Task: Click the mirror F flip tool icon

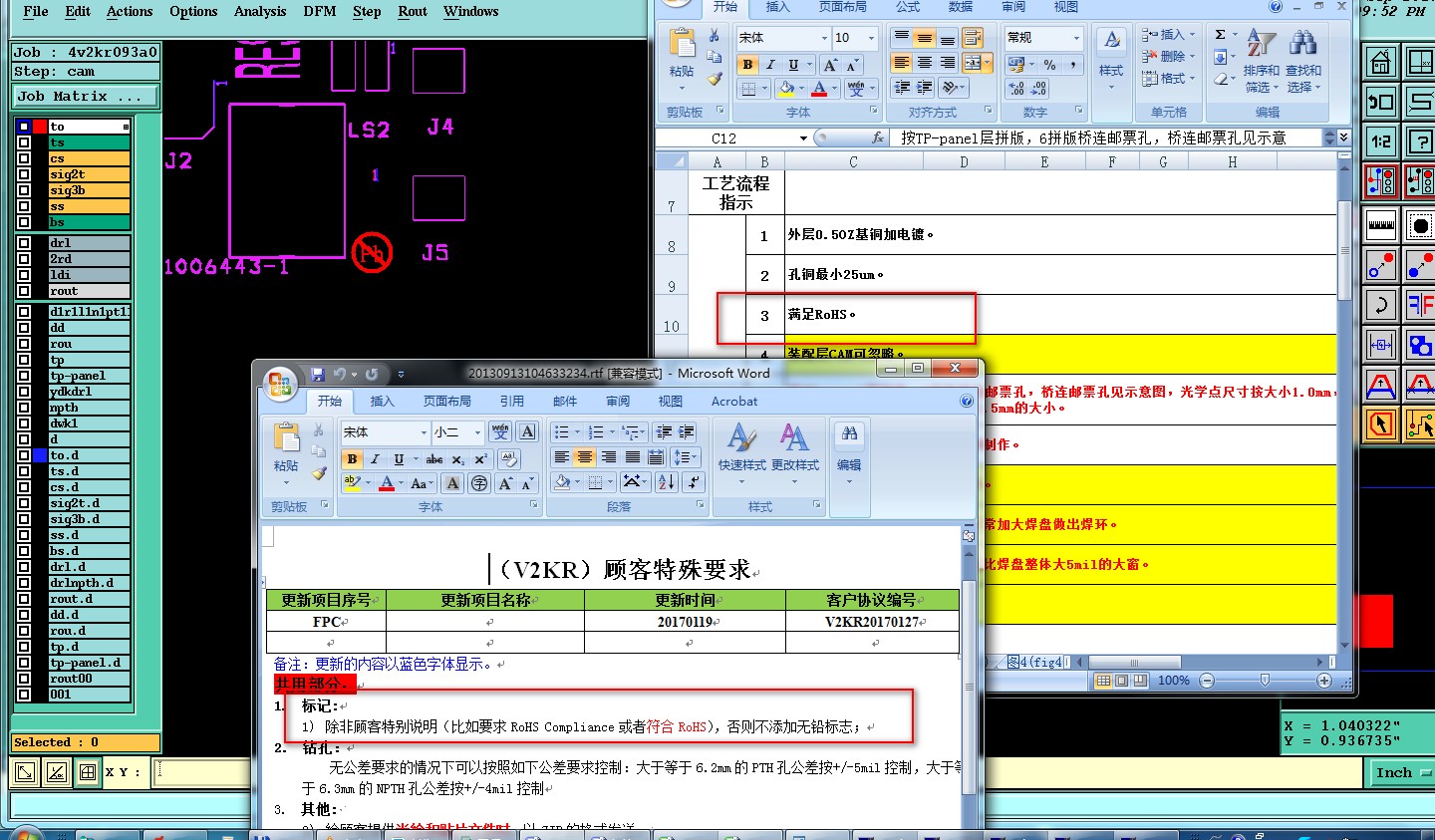Action: [1419, 304]
